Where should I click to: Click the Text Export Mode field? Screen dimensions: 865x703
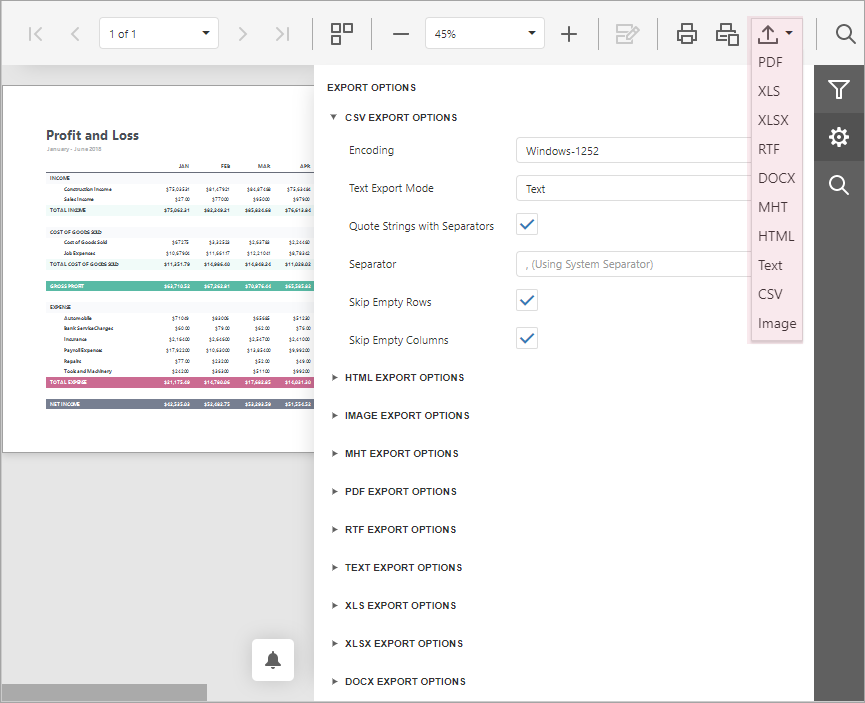point(632,188)
